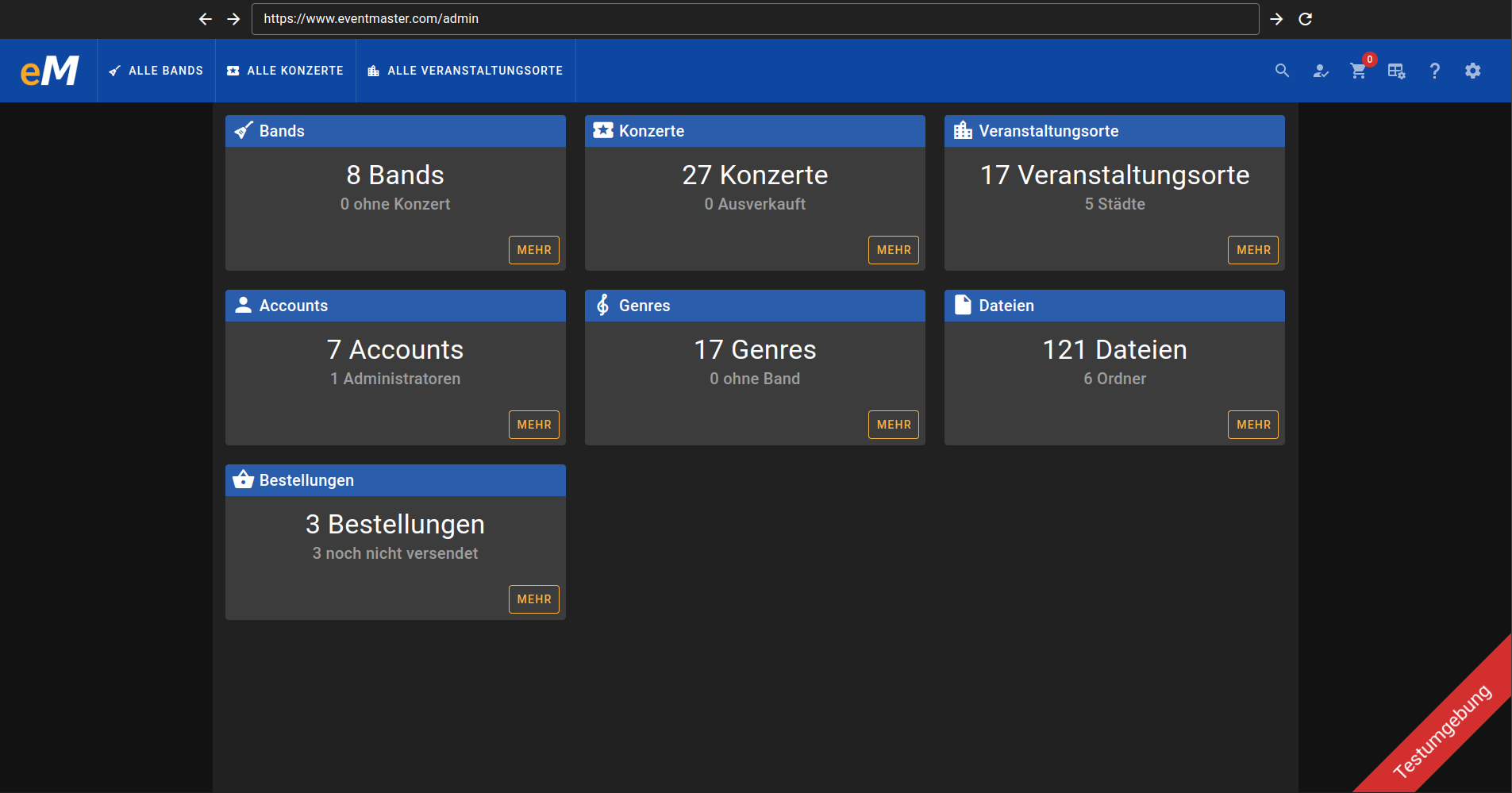Click the browser address bar
Viewport: 1512px width, 793px height.
click(x=754, y=18)
